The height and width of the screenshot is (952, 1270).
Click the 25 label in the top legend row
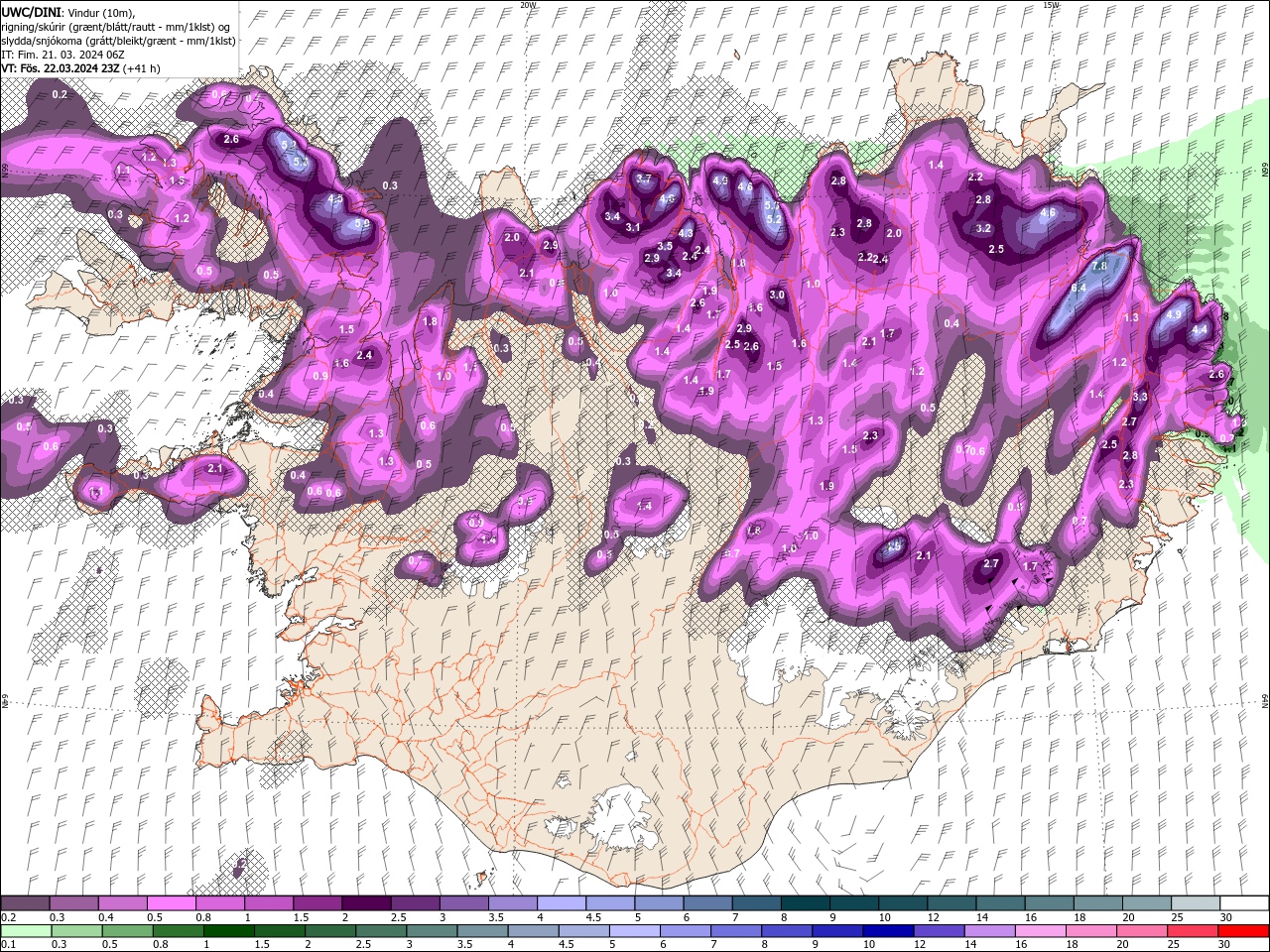(1176, 917)
